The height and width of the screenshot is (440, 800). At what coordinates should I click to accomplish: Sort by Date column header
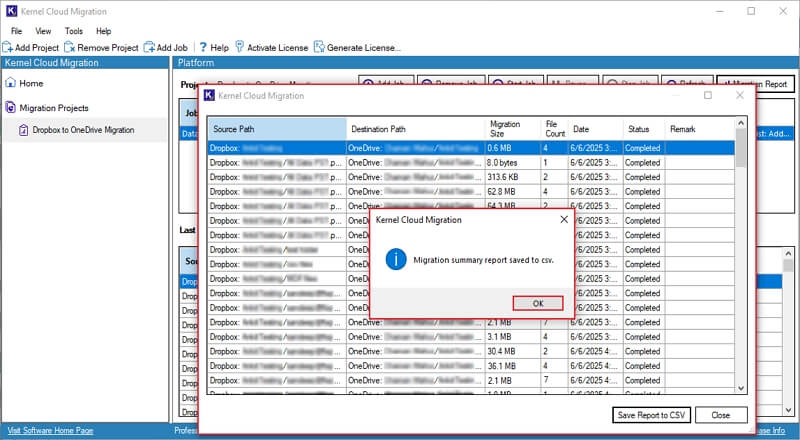(x=595, y=129)
